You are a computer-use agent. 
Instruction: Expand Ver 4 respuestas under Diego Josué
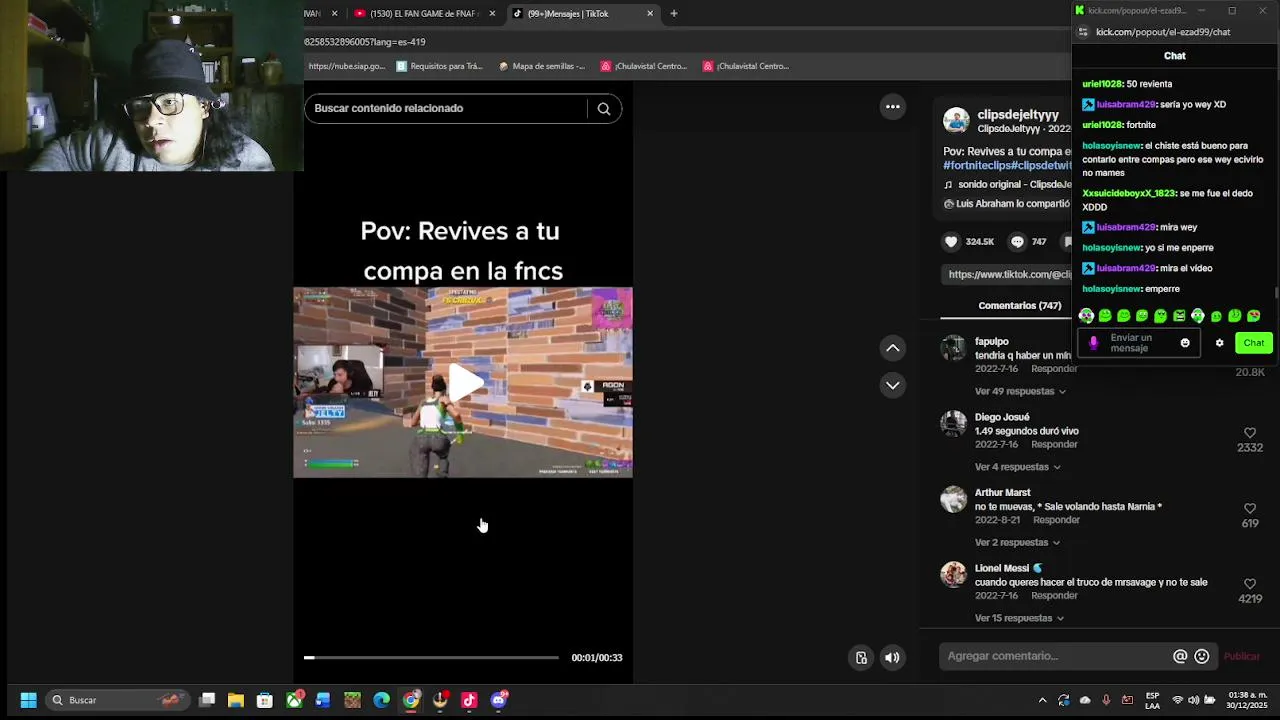coord(1018,467)
